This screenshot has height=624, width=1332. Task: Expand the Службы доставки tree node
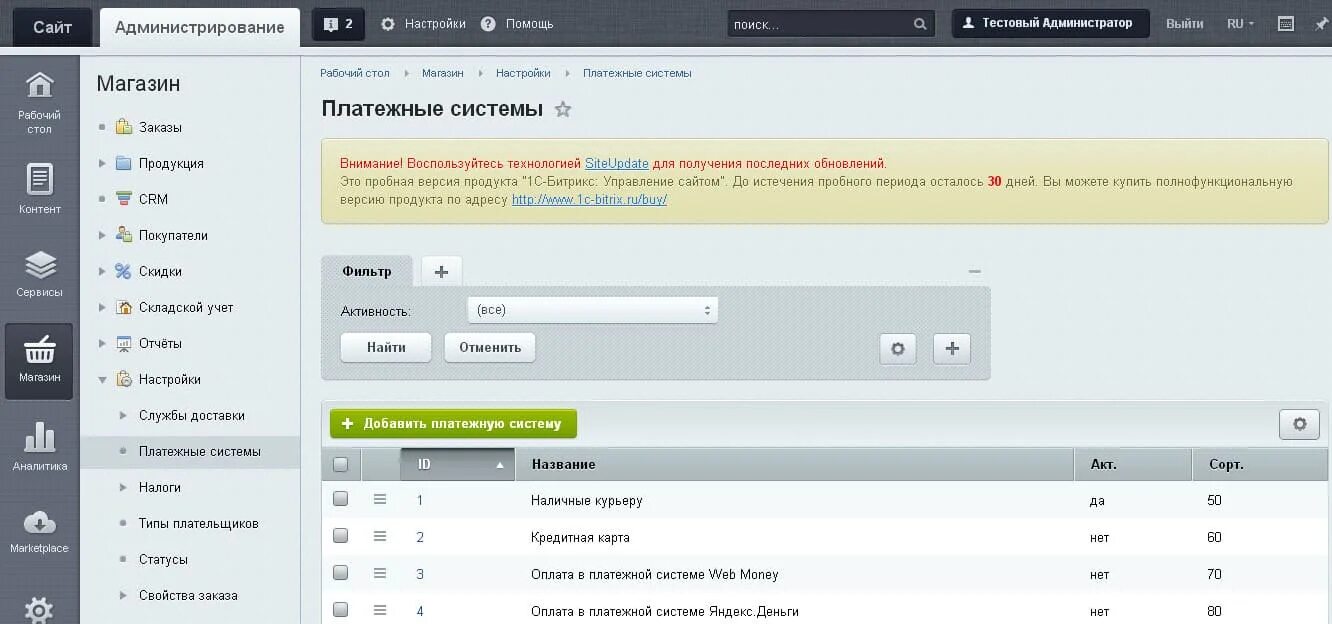[x=123, y=415]
